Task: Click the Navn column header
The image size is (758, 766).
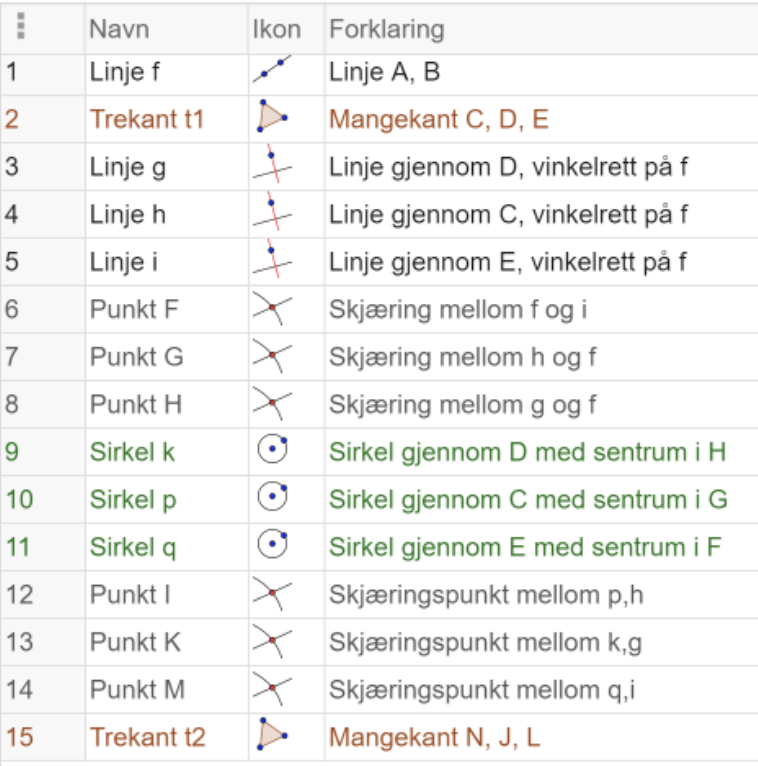Action: click(x=119, y=29)
